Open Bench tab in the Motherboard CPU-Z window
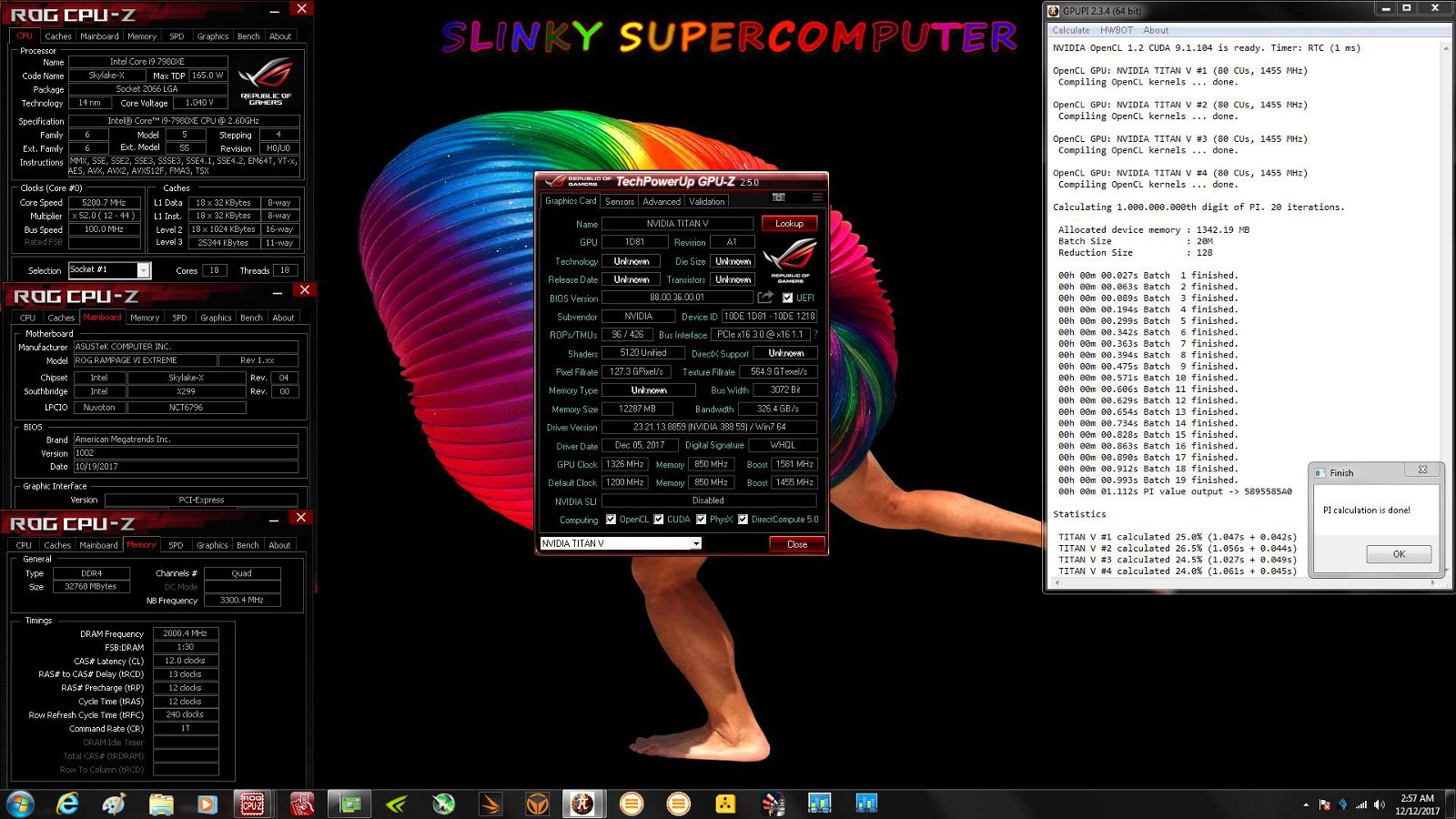Screen dimensions: 1456x819 (251, 318)
